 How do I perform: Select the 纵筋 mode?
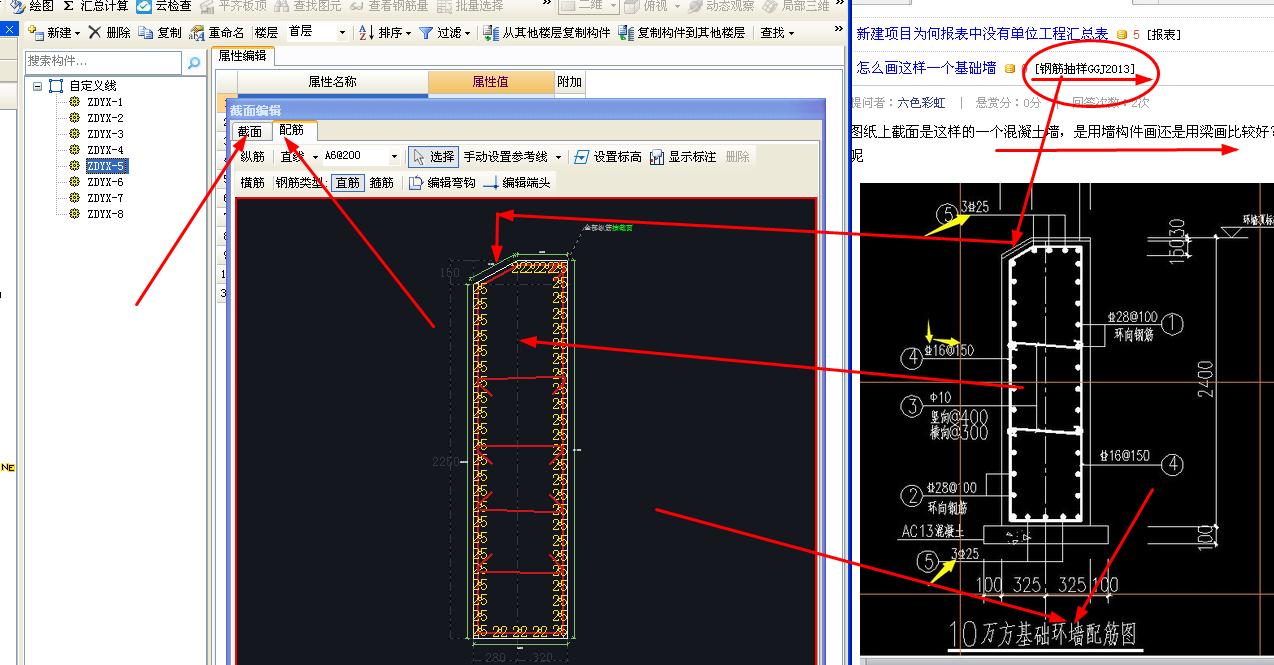point(253,157)
